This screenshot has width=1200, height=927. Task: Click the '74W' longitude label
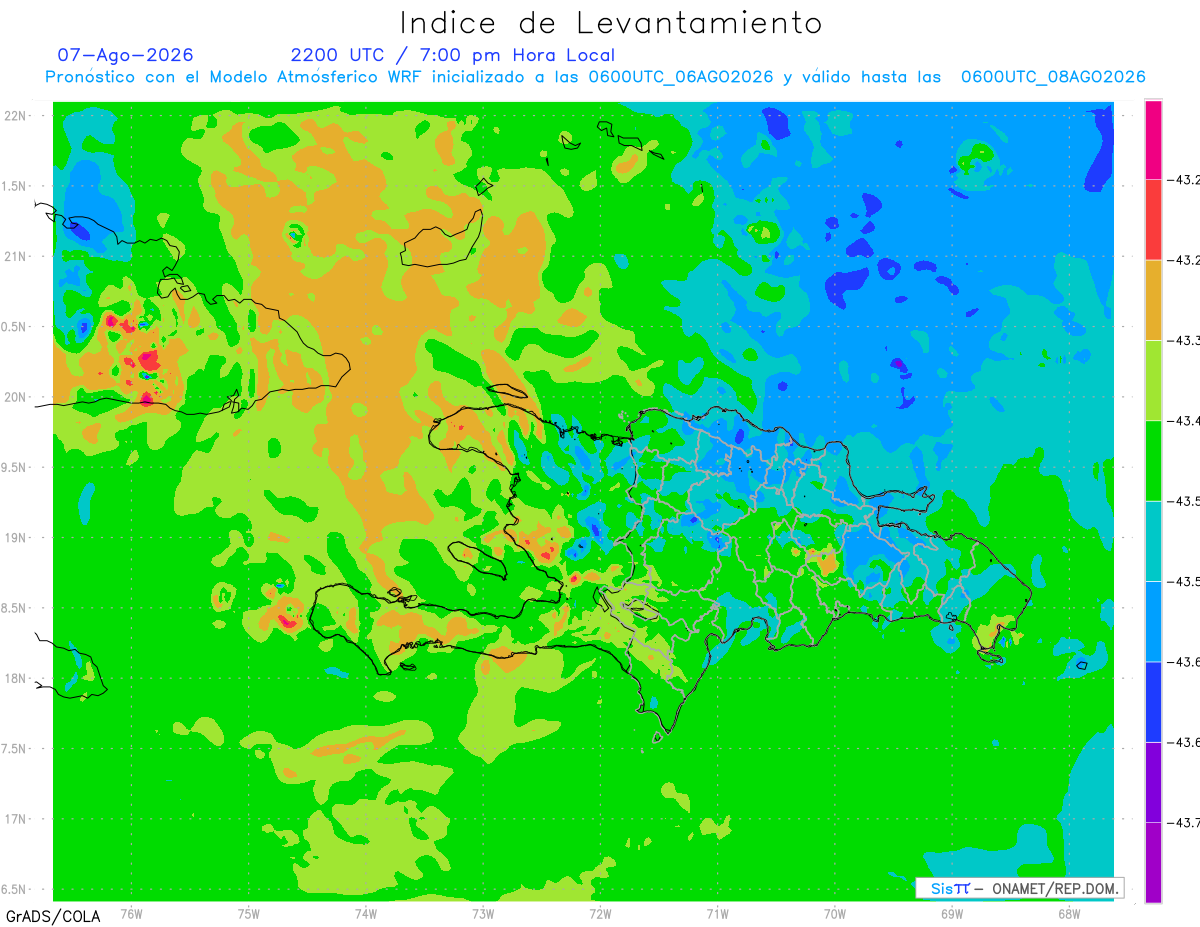pos(366,914)
